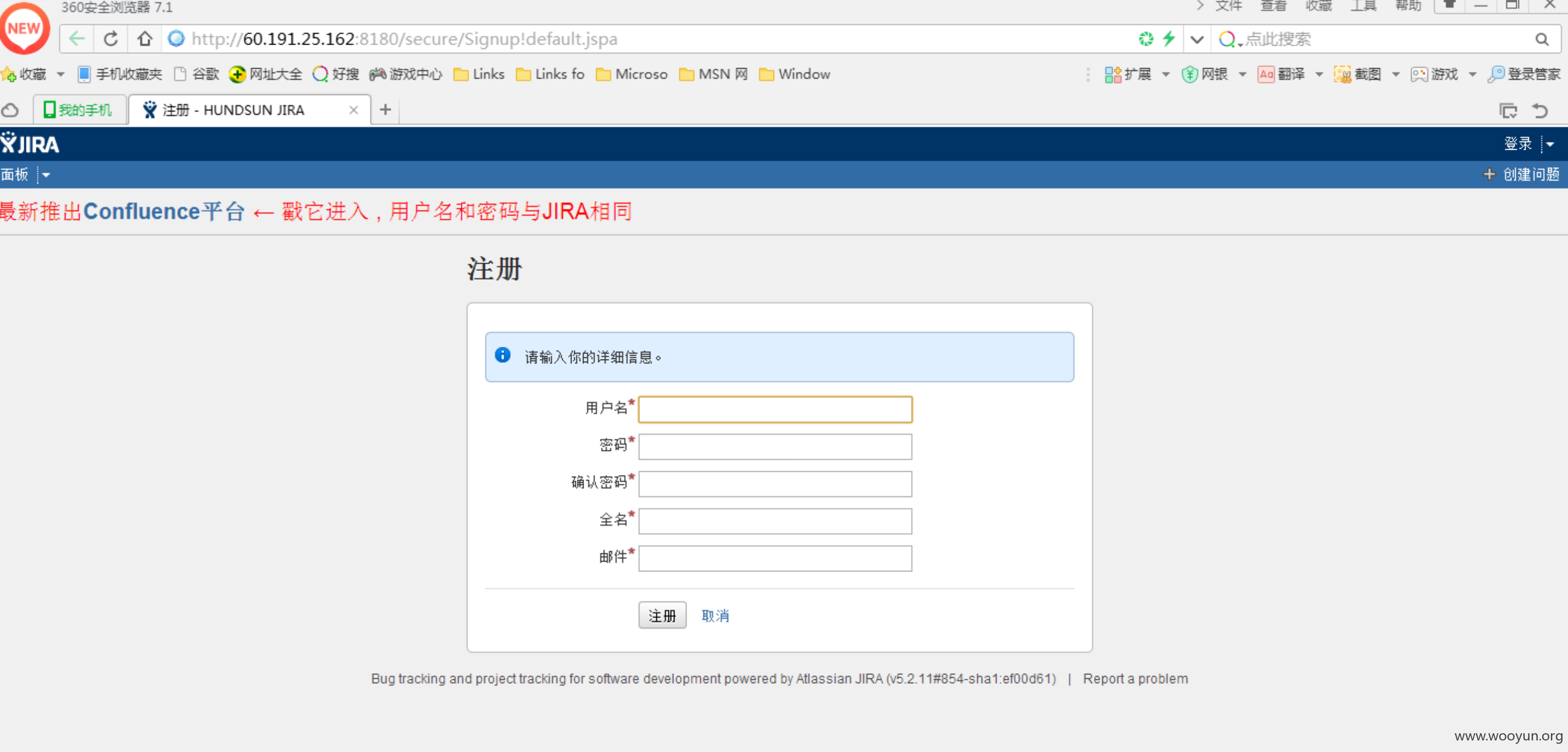Expand the 网银 dropdown arrow

point(1243,74)
